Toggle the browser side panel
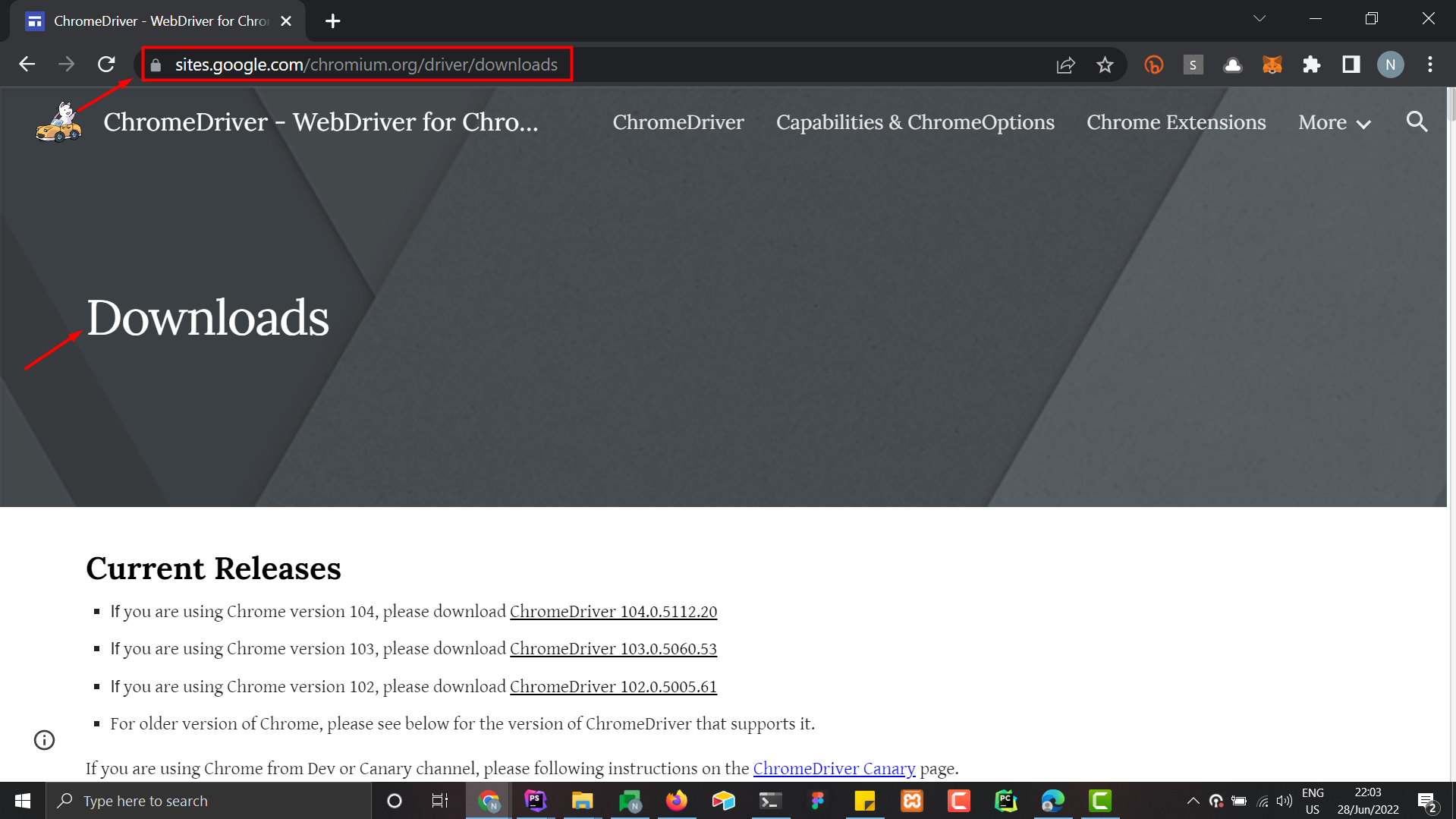1456x819 pixels. tap(1351, 65)
